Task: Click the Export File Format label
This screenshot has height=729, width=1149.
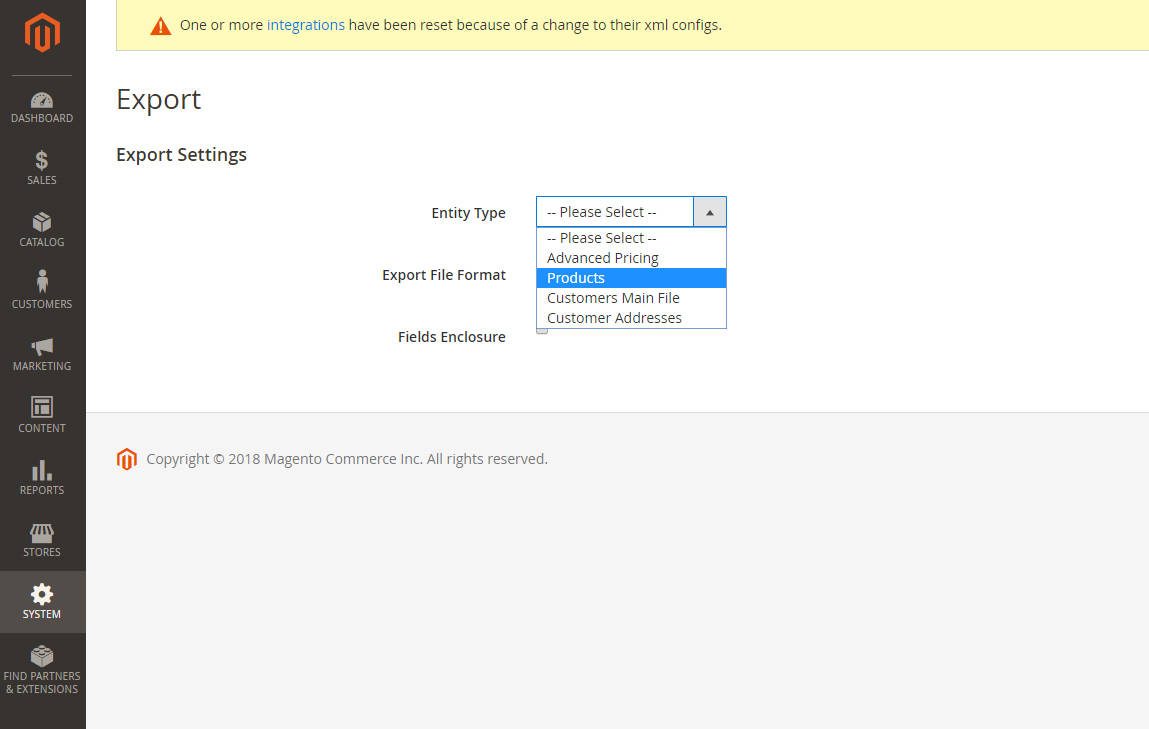Action: pos(443,275)
